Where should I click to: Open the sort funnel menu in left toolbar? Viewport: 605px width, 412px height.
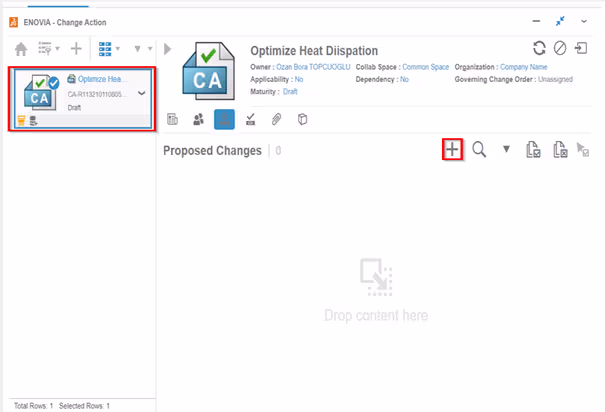[137, 49]
